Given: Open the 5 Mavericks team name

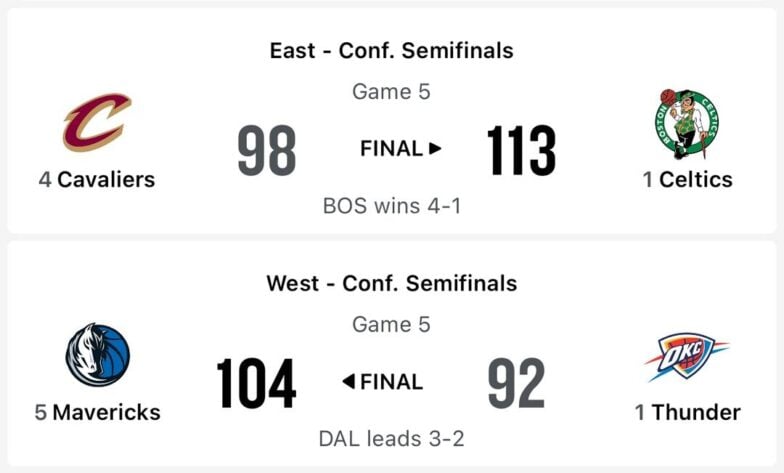Looking at the screenshot, I should (98, 412).
